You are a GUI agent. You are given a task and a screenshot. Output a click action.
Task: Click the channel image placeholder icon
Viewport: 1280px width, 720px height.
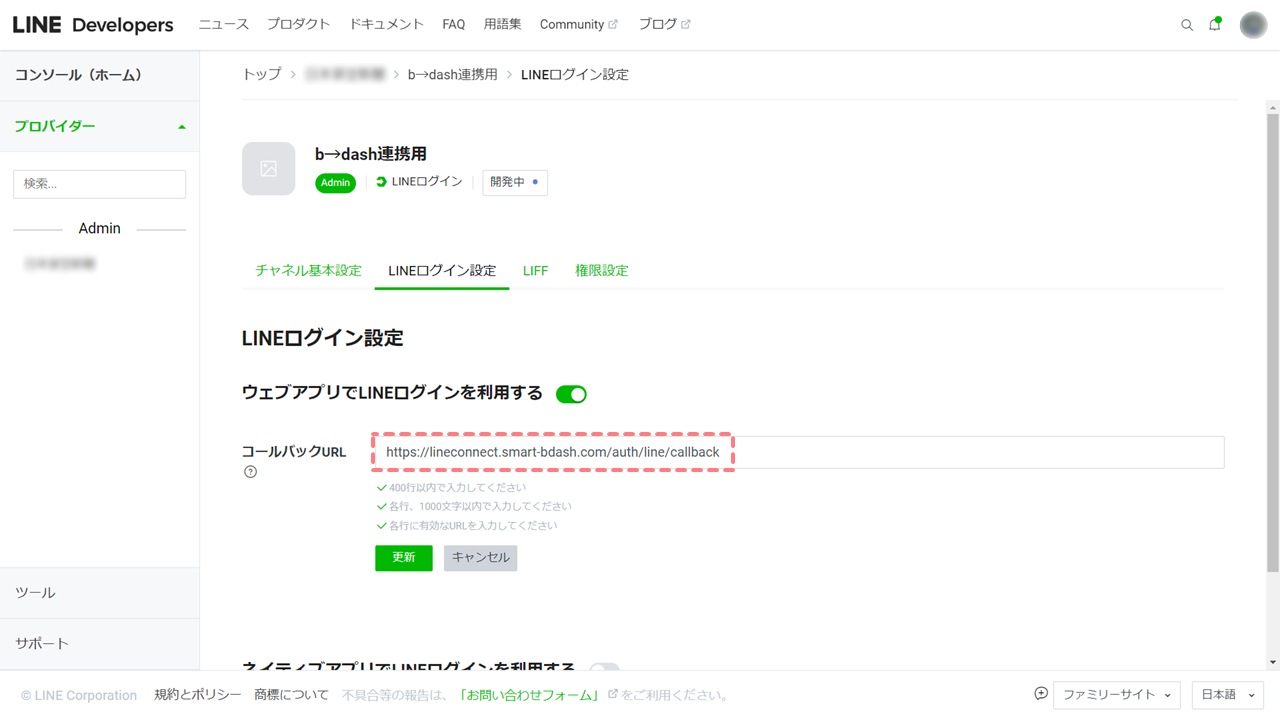[269, 168]
